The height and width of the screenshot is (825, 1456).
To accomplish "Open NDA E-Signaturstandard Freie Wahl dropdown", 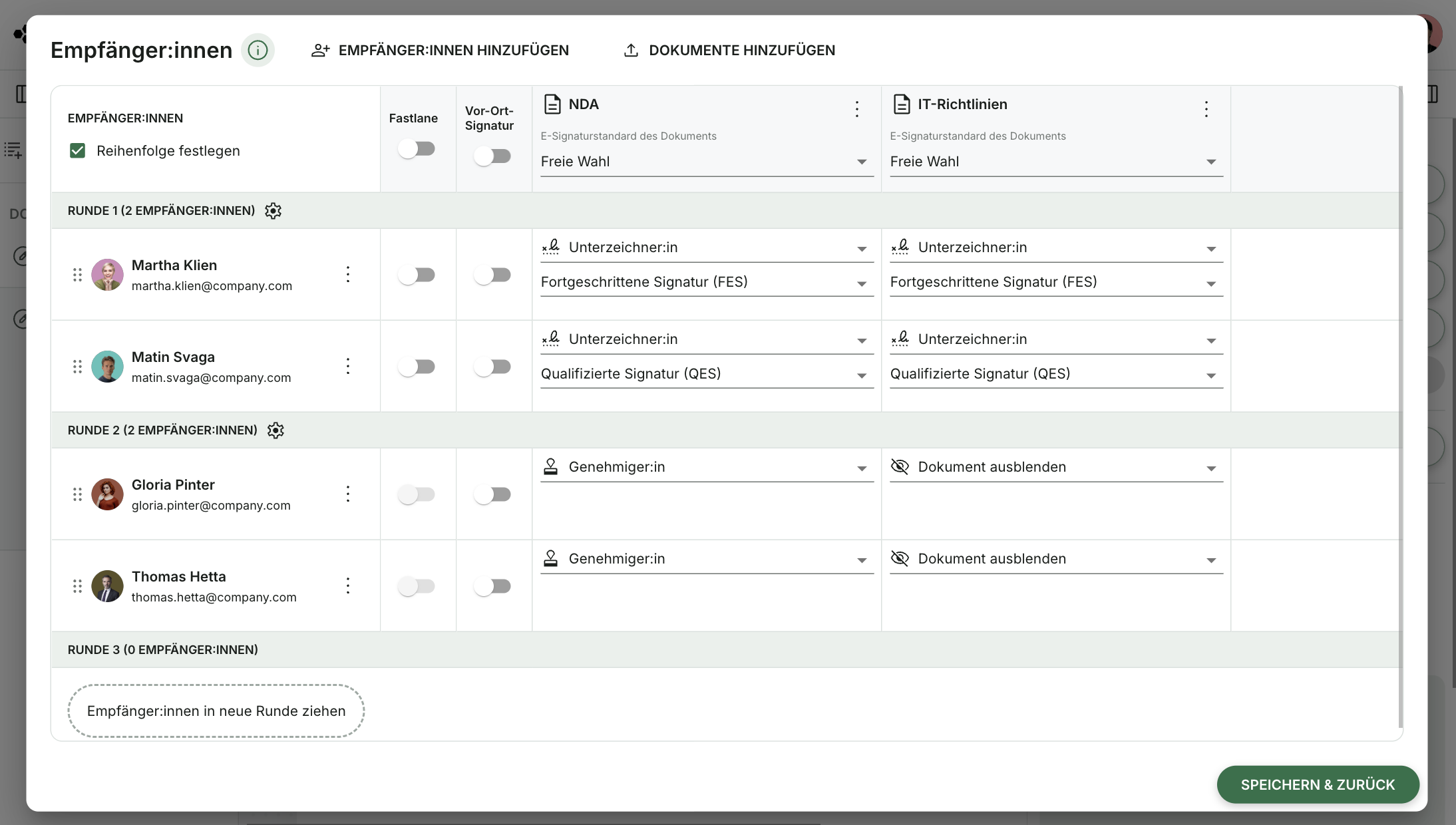I will tap(707, 162).
